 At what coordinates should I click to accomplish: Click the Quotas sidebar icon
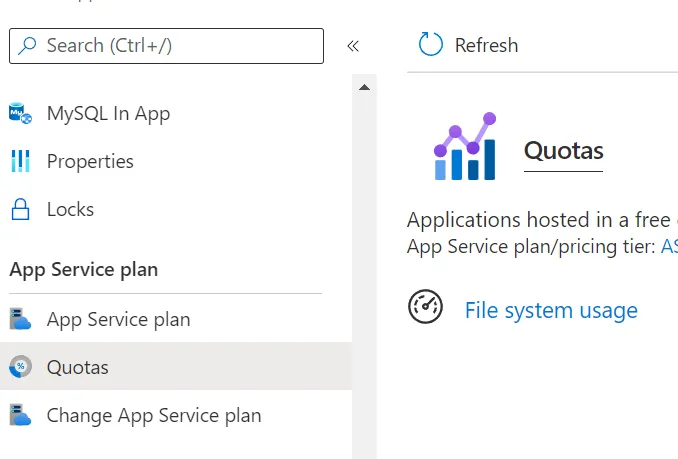click(x=20, y=367)
